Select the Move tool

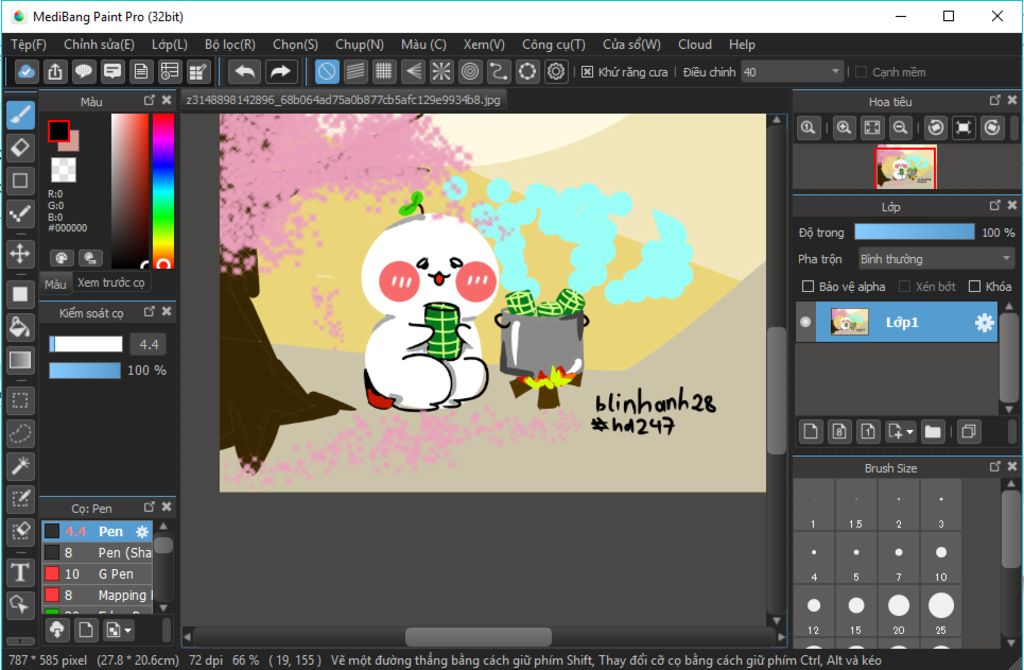20,253
